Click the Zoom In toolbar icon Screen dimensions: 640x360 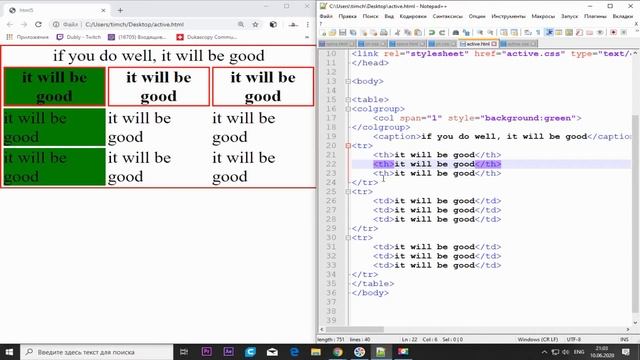480,33
